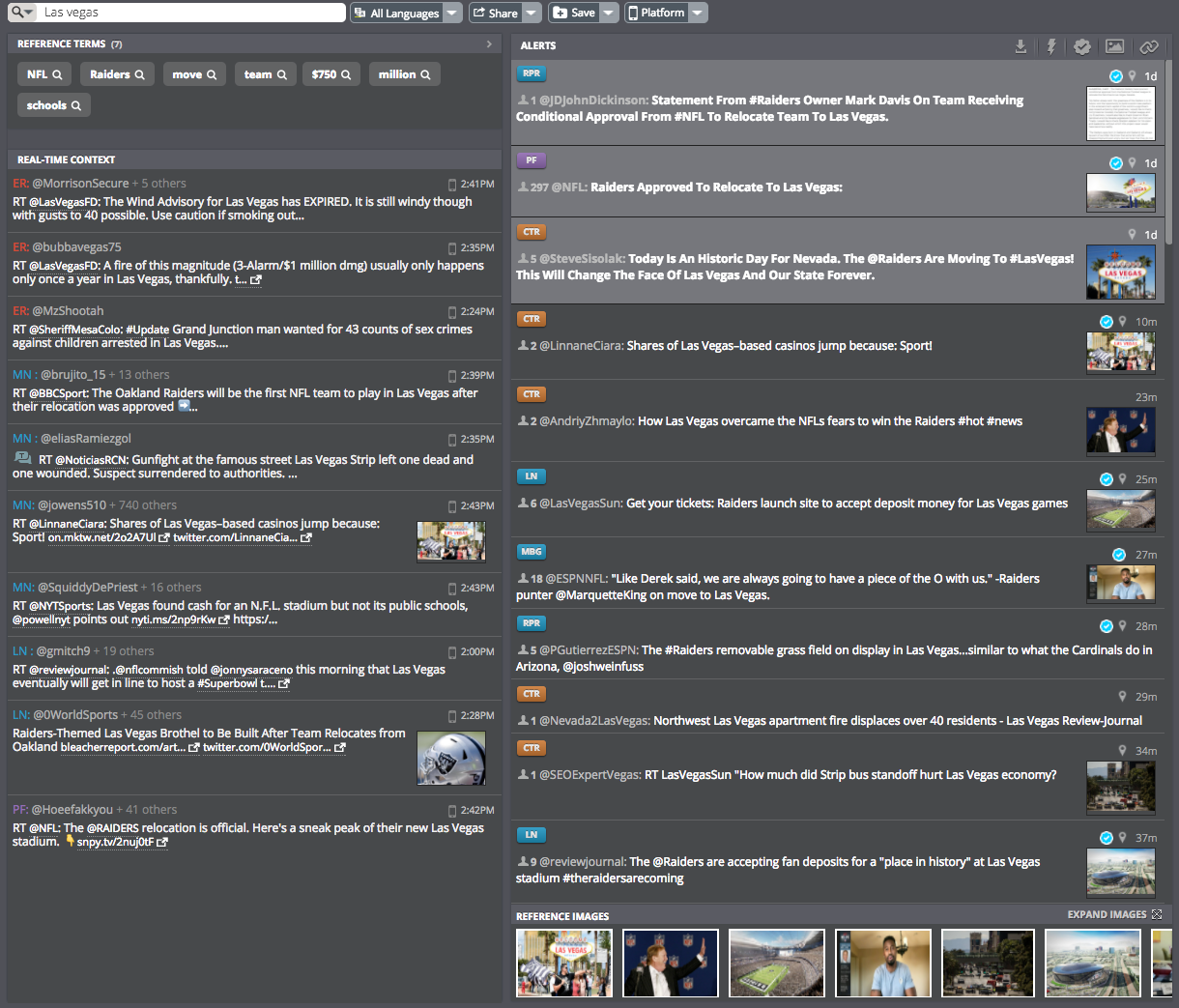Toggle the image filter icon in Alerts
Viewport: 1179px width, 1008px height.
tap(1115, 46)
